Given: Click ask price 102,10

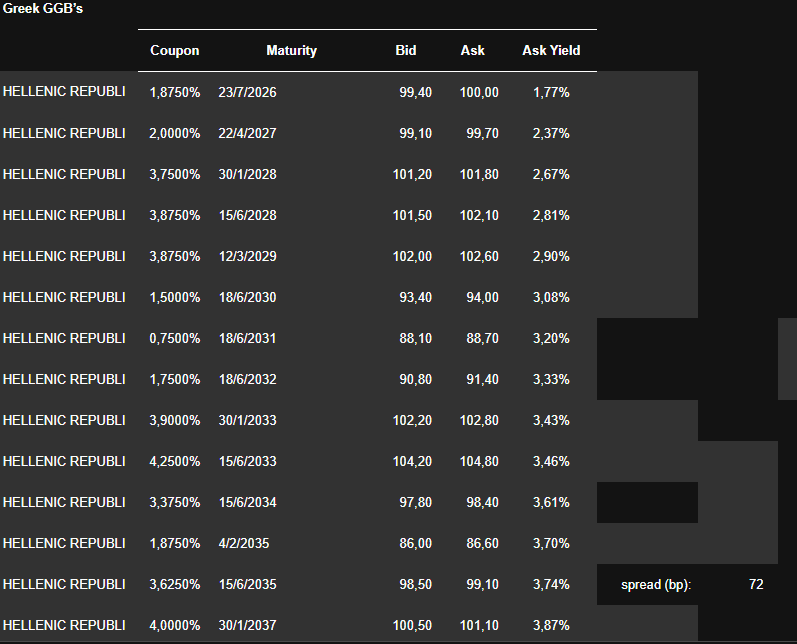Looking at the screenshot, I should click(x=479, y=215).
